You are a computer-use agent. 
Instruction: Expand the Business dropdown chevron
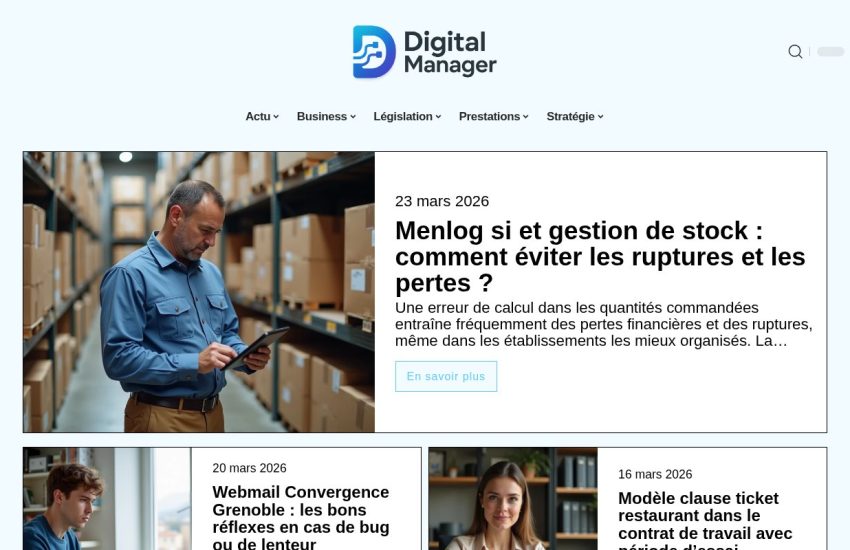pos(353,117)
